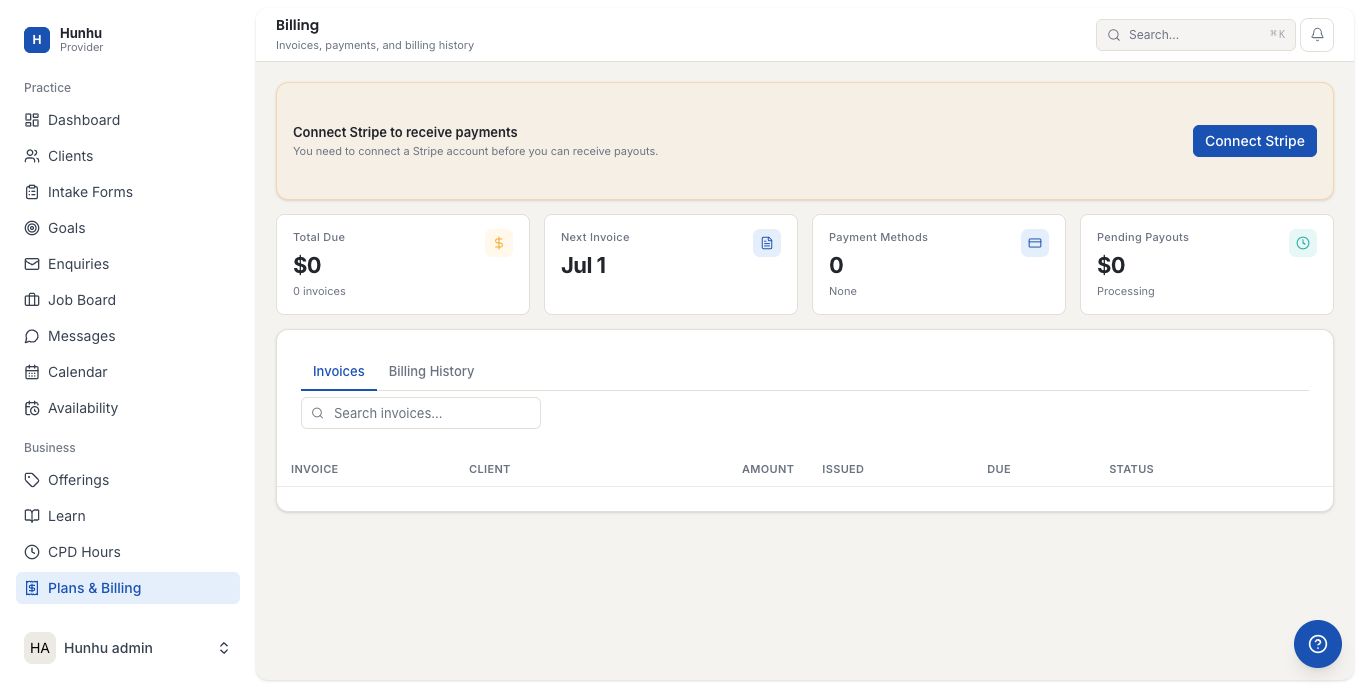
Task: Click the Pending Payouts label
Action: click(x=1143, y=237)
